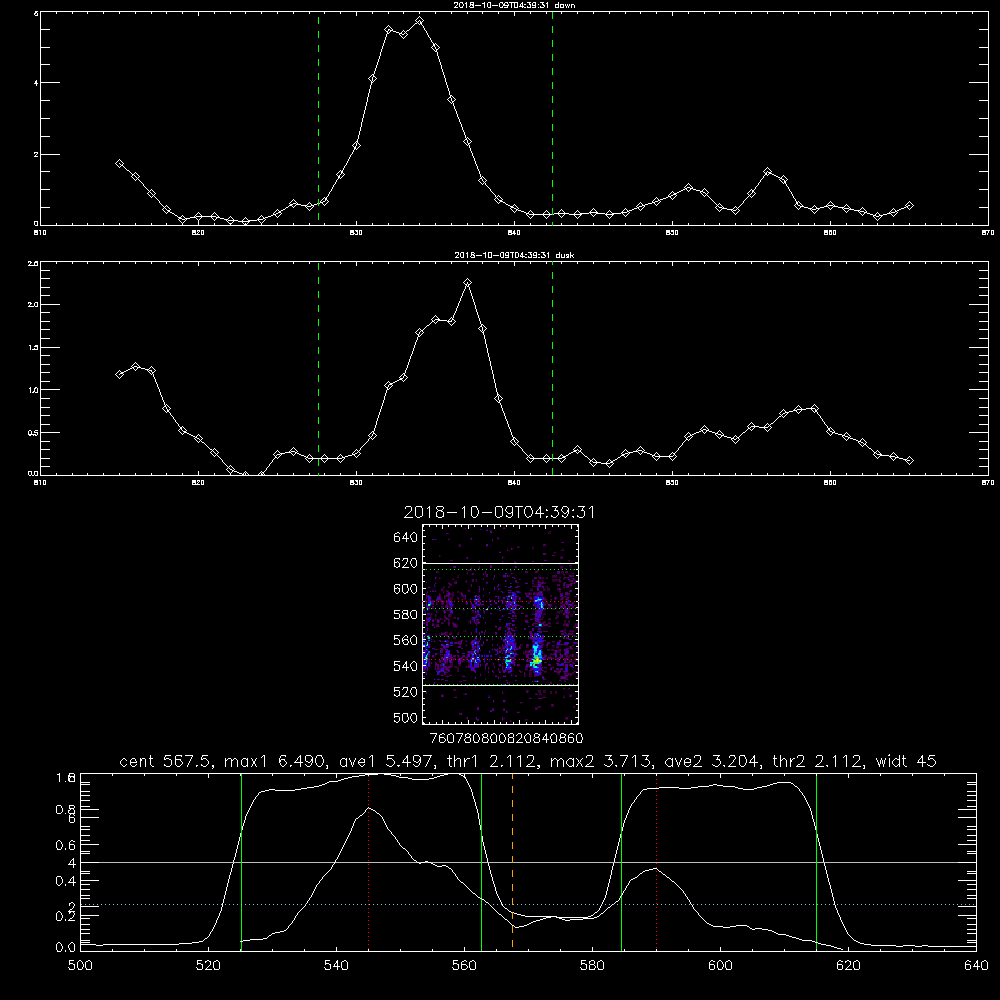The width and height of the screenshot is (1000, 1000).
Task: Click the highest data point in the dusk plot
Action: [x=467, y=283]
